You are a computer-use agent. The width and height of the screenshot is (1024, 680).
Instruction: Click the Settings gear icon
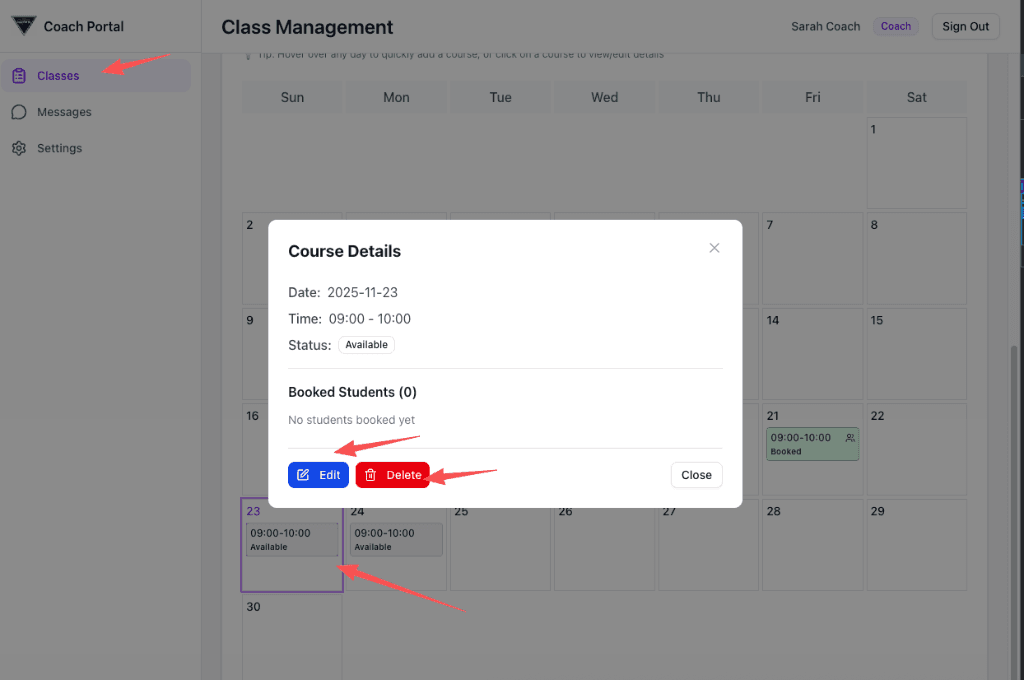pos(19,148)
